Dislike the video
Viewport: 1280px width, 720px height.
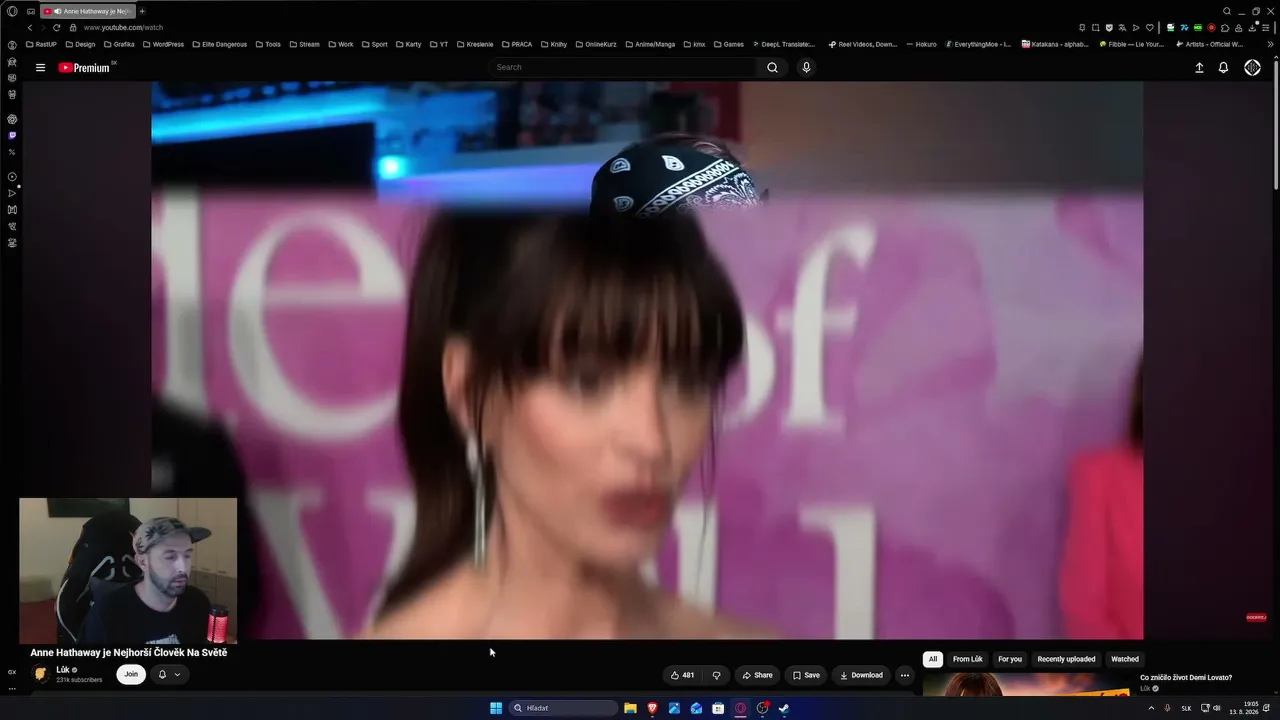point(716,675)
